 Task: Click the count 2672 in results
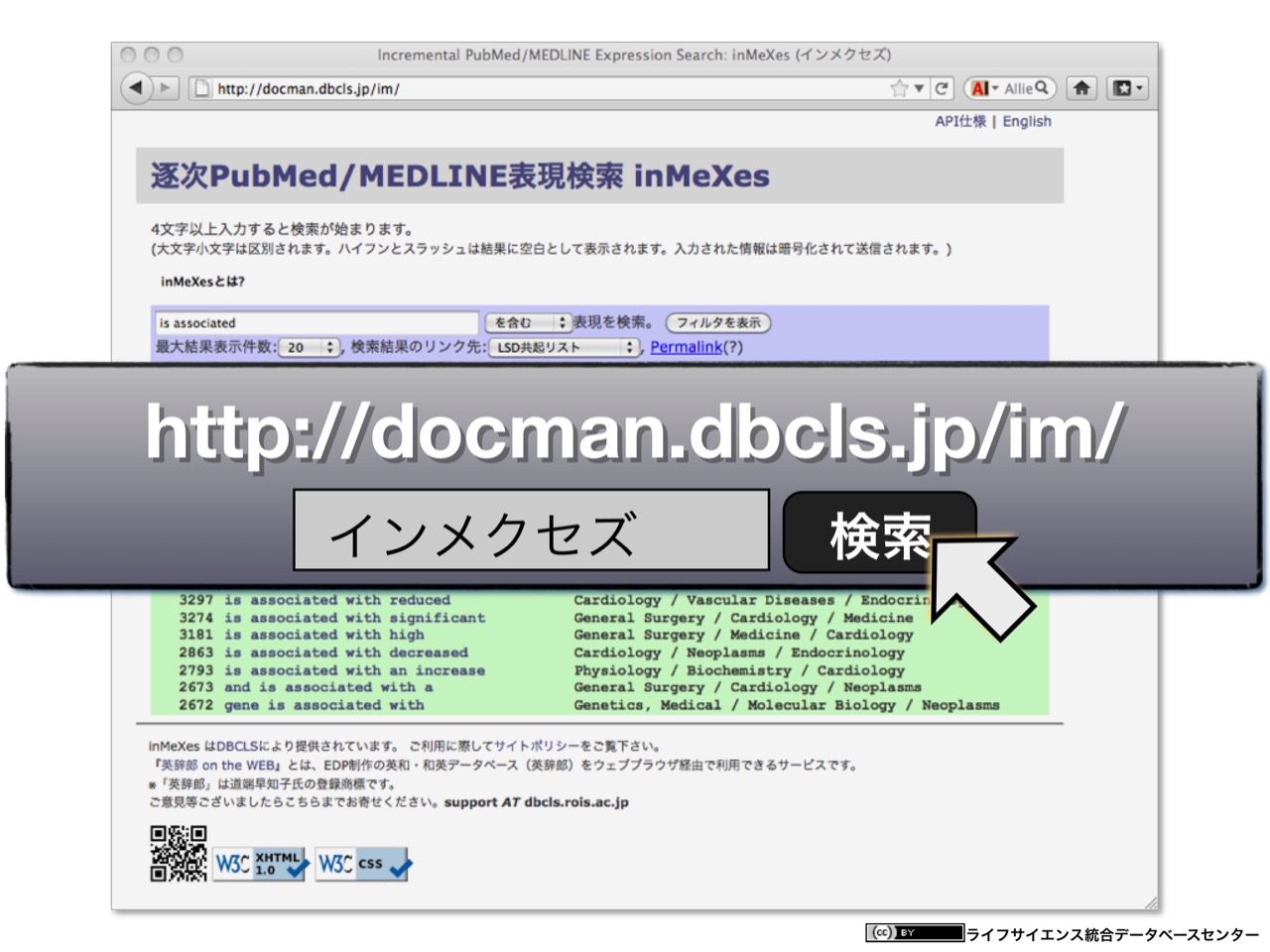pyautogui.click(x=195, y=705)
